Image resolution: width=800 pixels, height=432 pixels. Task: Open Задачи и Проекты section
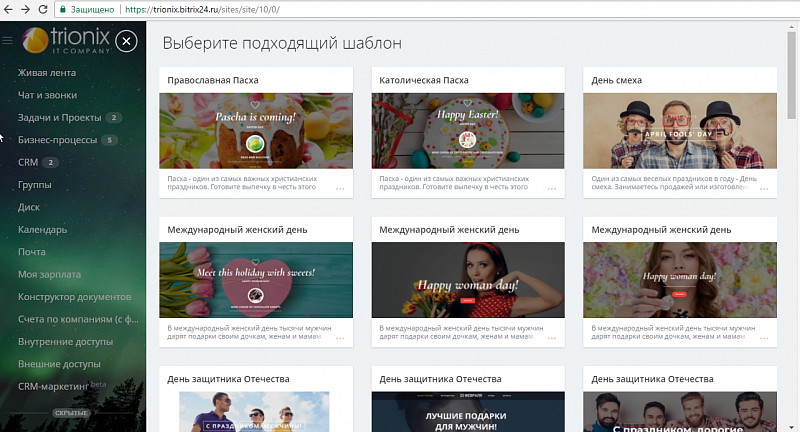coord(60,117)
